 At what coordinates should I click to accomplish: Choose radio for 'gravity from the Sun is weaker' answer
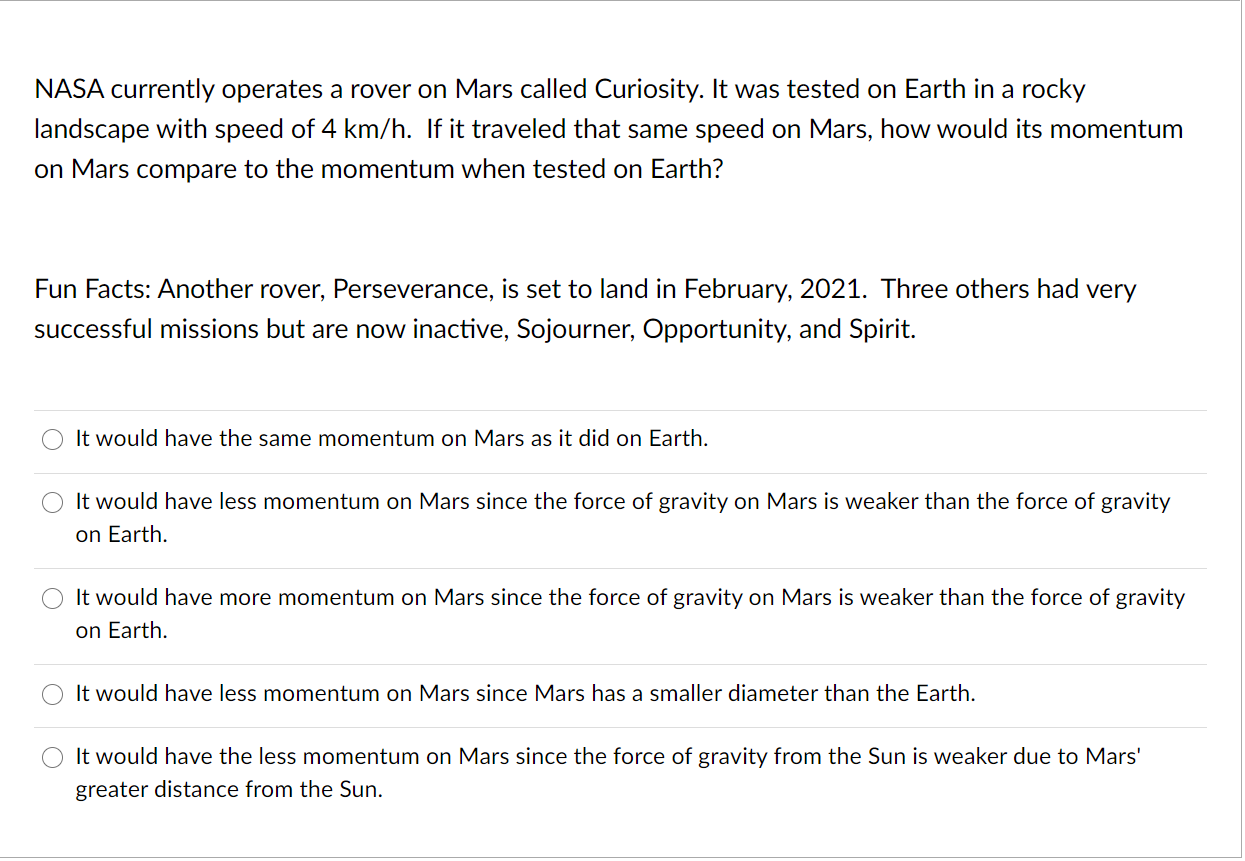[53, 757]
